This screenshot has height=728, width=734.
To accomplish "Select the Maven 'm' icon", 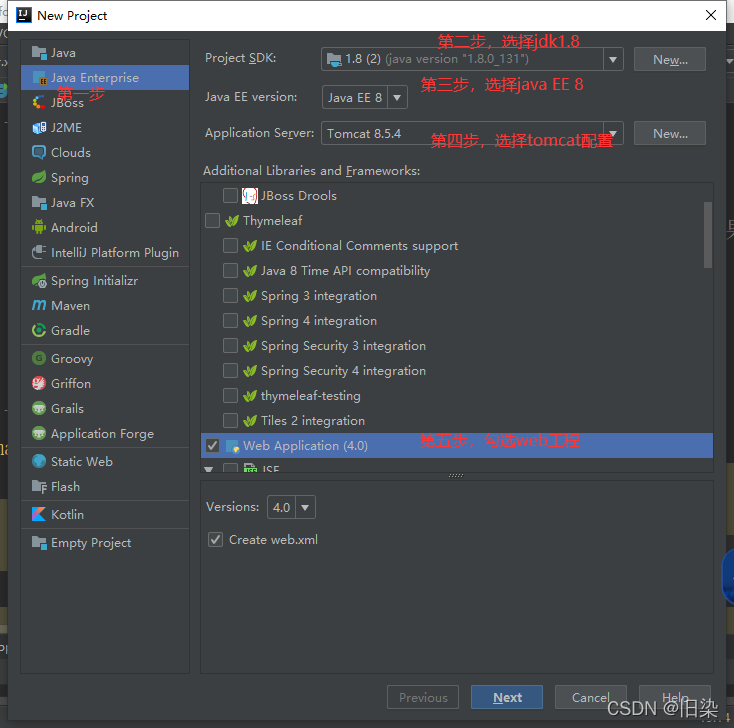I will click(x=39, y=305).
